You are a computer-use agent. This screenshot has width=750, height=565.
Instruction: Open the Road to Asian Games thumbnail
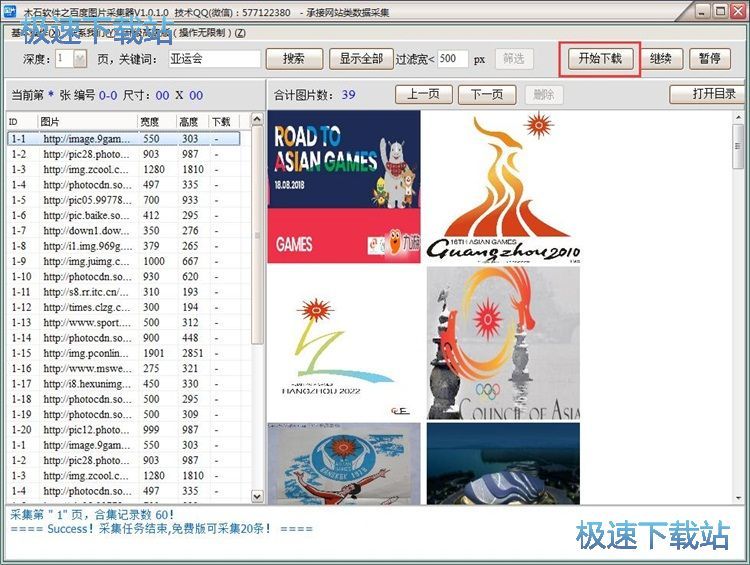(x=344, y=187)
